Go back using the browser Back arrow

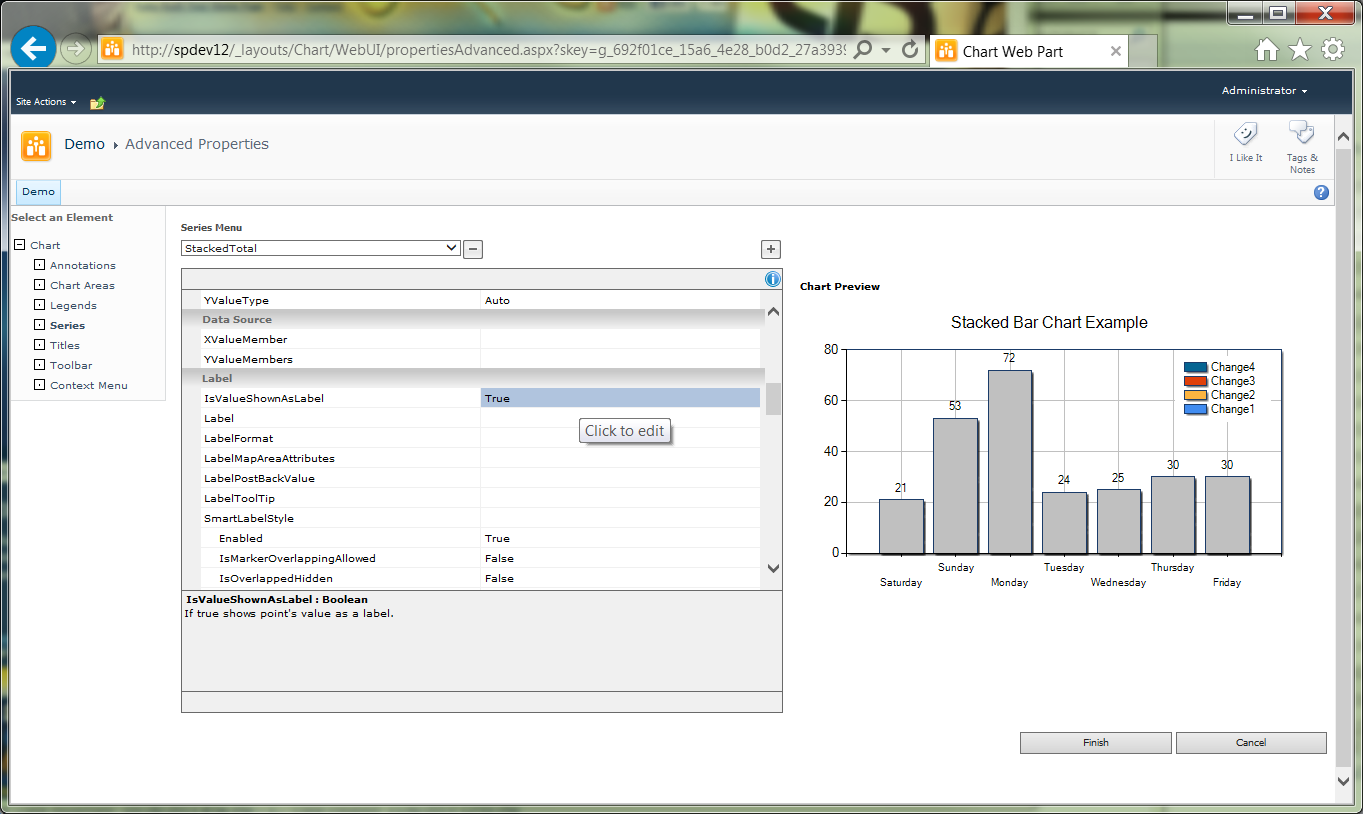(33, 48)
